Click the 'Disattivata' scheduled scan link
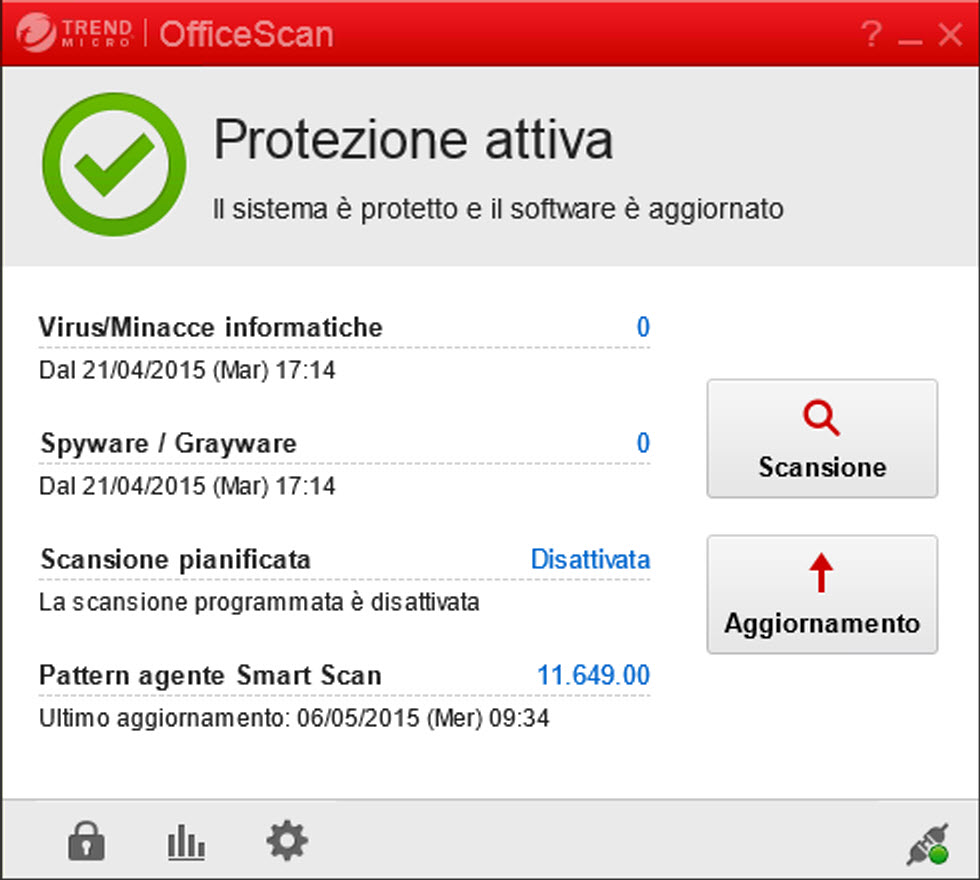The image size is (980, 880). click(x=590, y=559)
